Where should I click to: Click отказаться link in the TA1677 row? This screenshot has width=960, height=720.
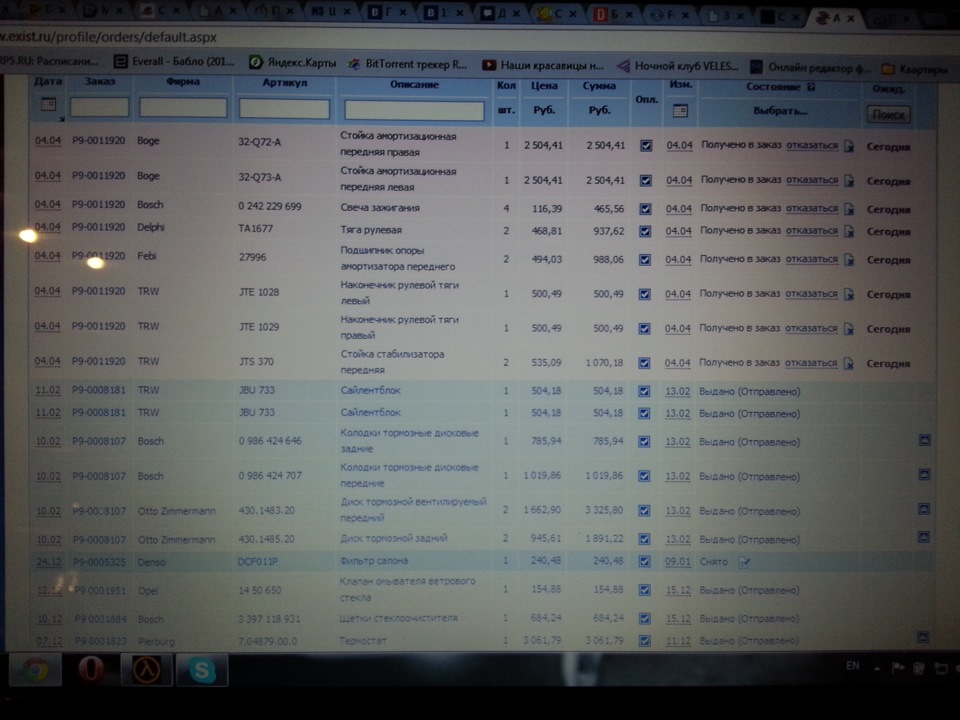tap(812, 231)
